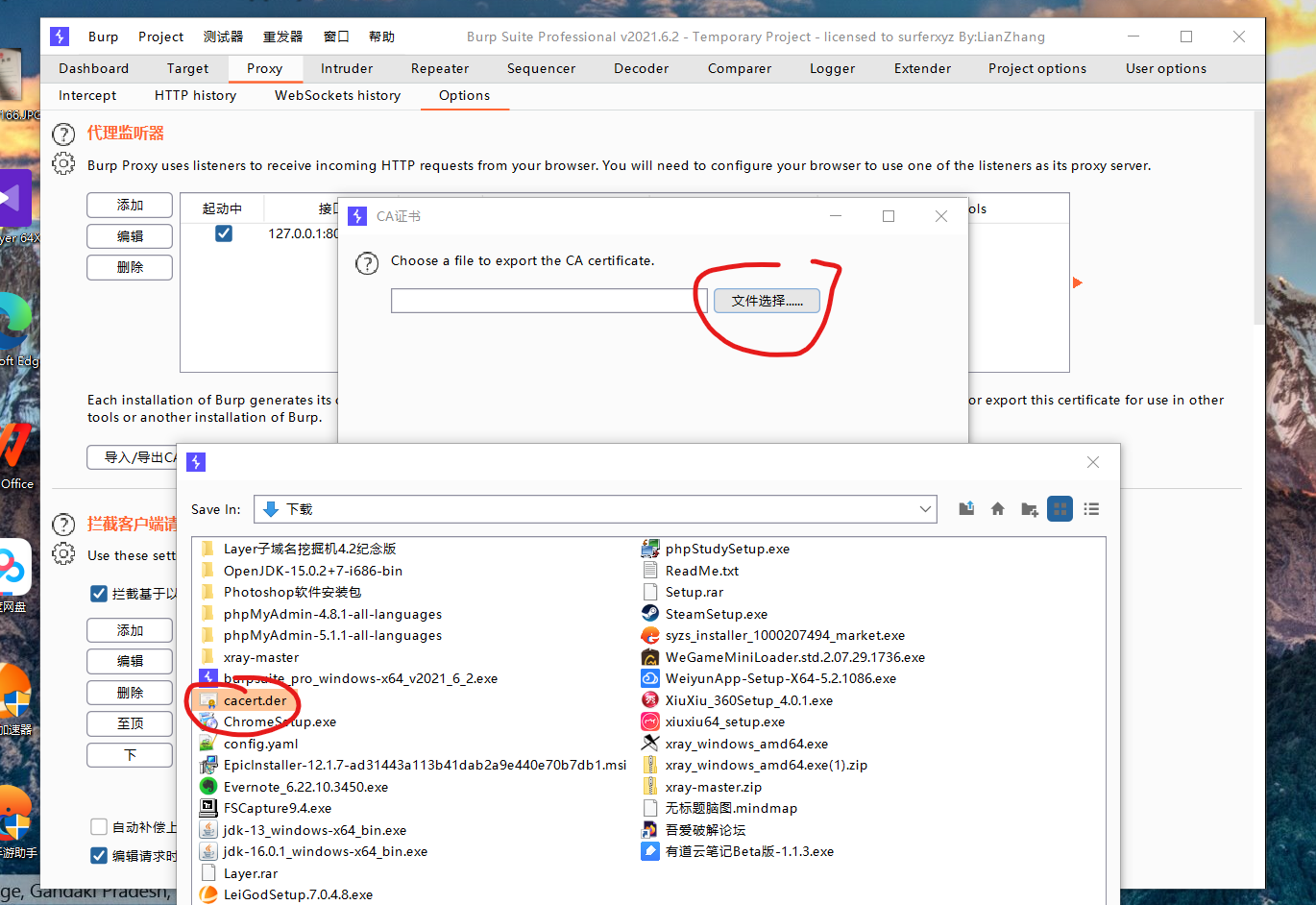1316x905 pixels.
Task: Select jdk-16.0.1_windows-x64_bin.exe file
Action: click(x=325, y=851)
